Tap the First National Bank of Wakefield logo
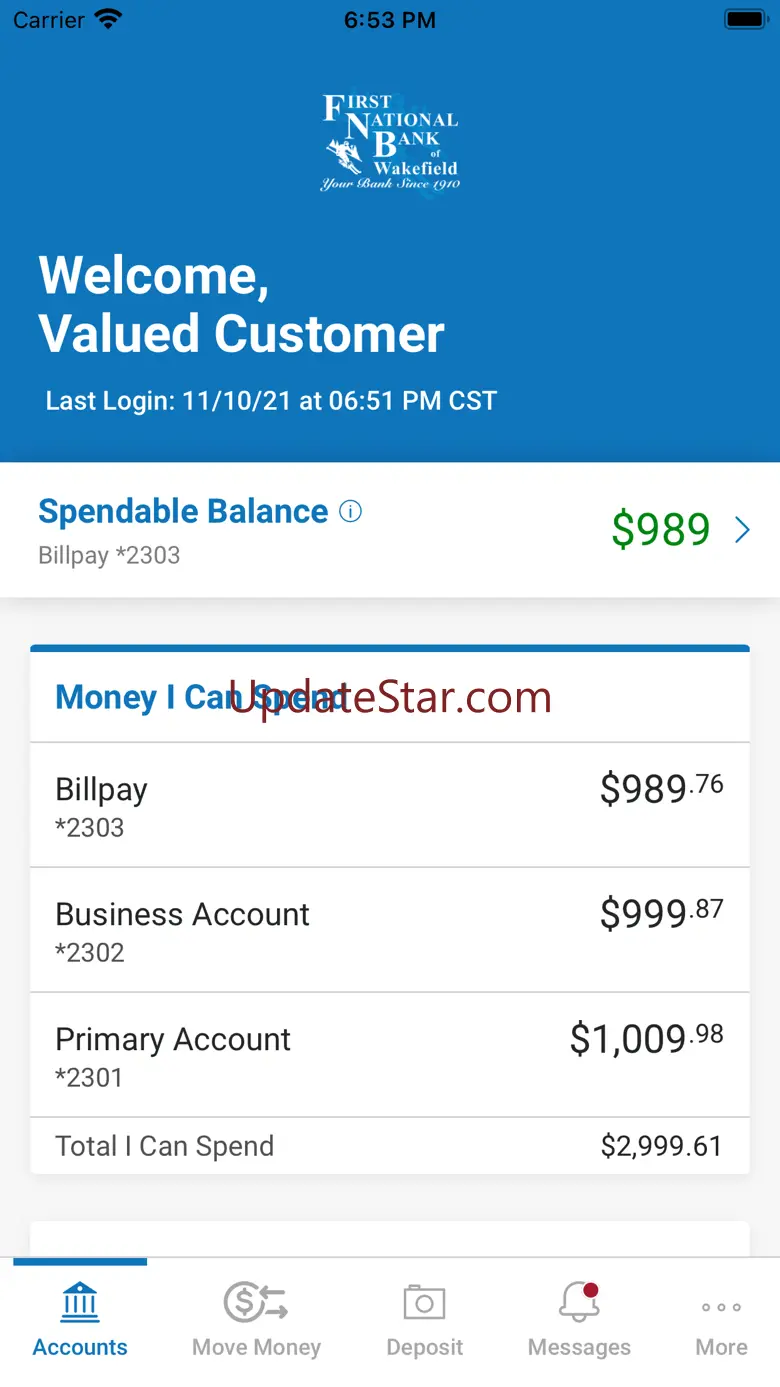780x1387 pixels. 390,142
